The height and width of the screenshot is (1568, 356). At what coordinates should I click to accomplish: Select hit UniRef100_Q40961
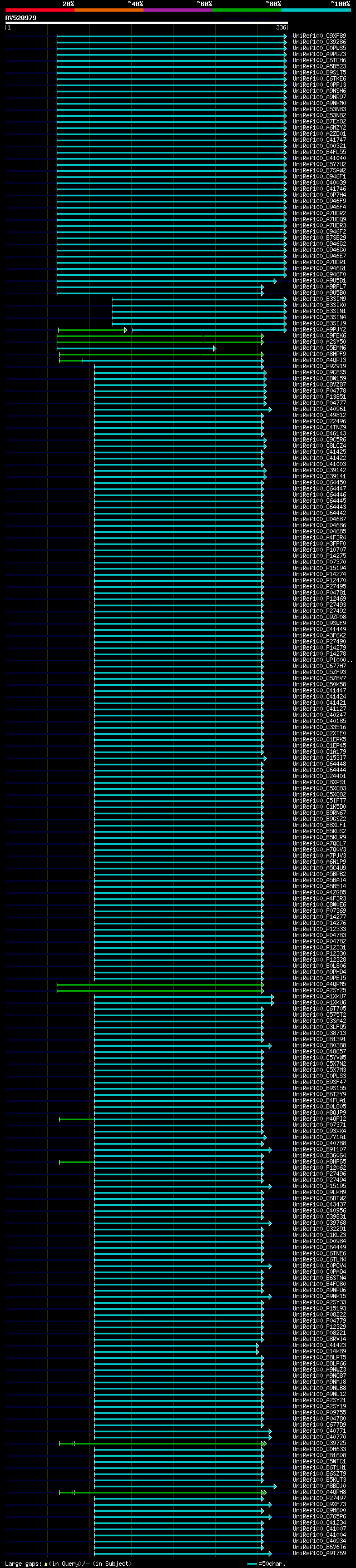point(319,409)
